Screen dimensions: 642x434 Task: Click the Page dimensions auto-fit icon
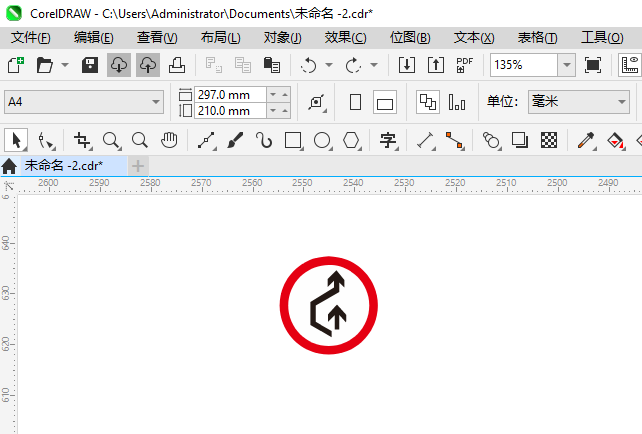tap(316, 102)
